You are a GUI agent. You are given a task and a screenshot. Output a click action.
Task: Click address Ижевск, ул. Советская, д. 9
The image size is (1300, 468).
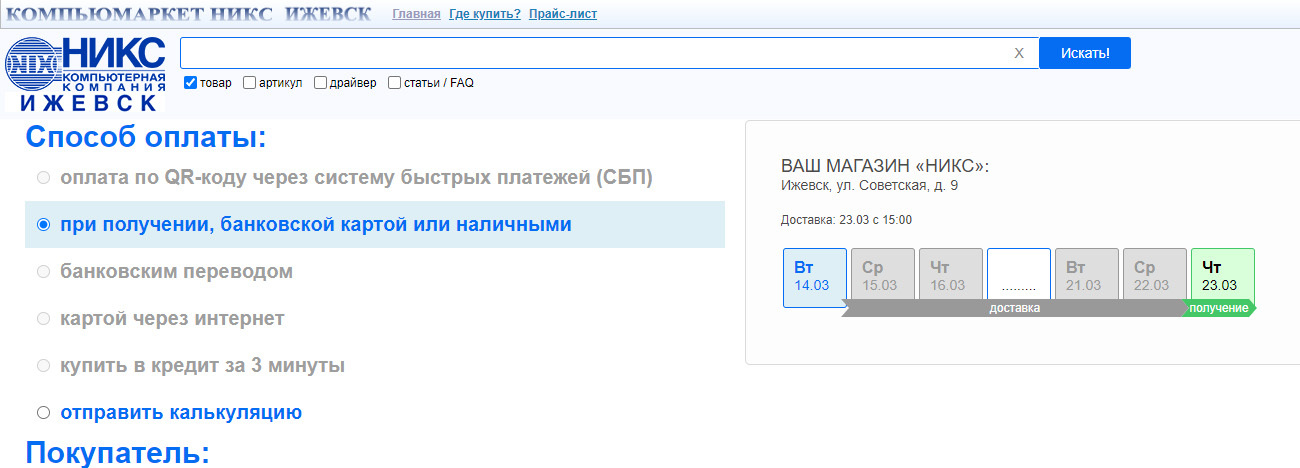pos(870,185)
